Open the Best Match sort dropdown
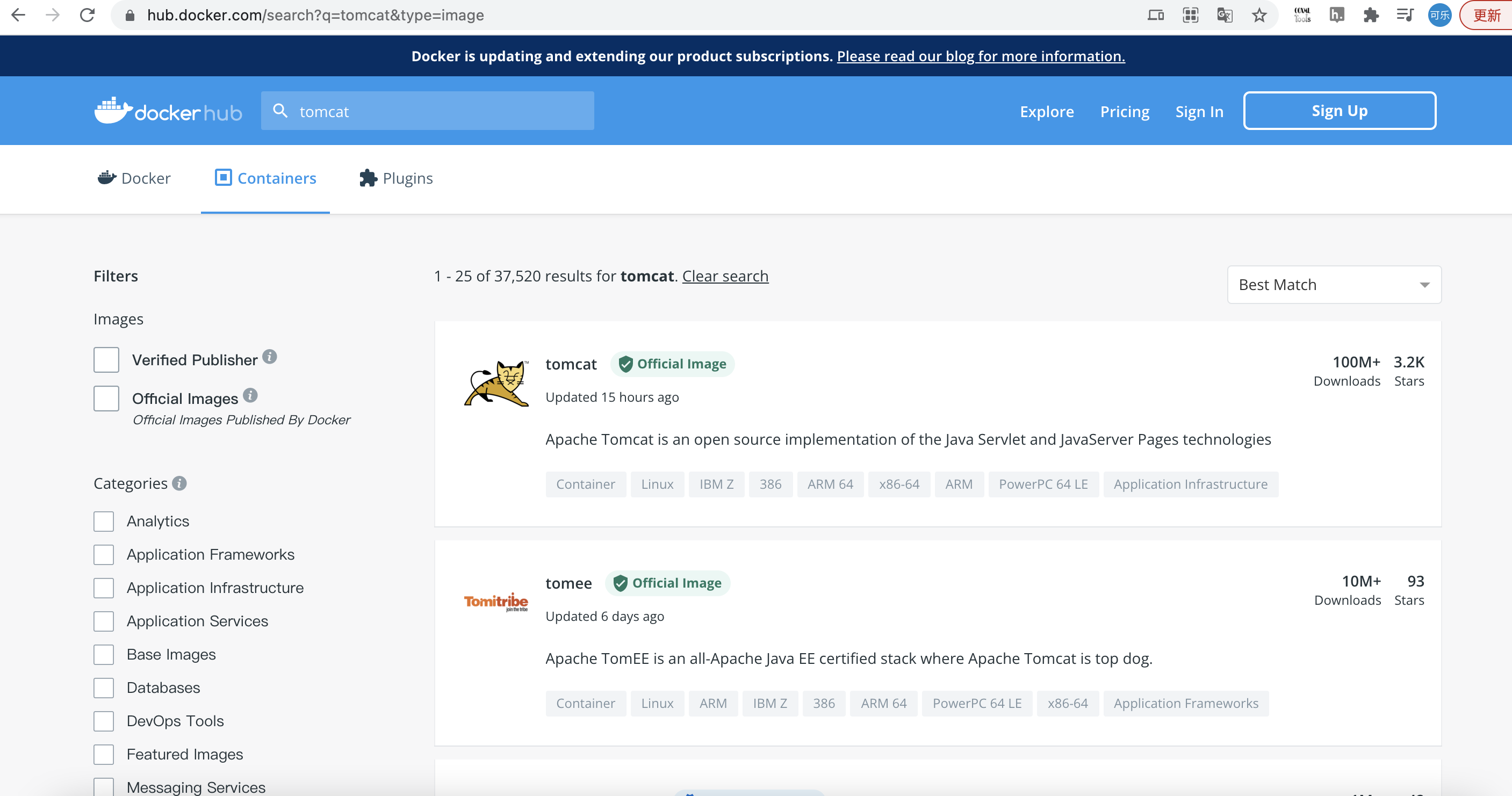The height and width of the screenshot is (796, 1512). click(x=1334, y=285)
